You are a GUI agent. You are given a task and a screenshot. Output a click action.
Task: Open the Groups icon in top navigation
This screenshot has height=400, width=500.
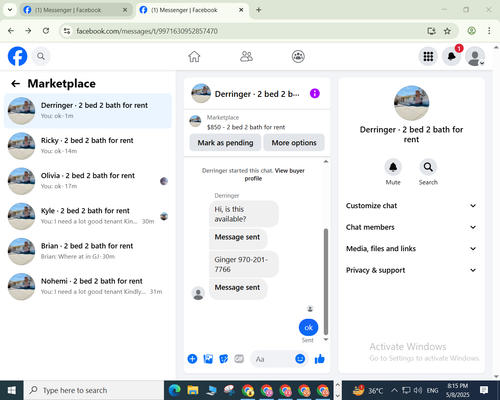(298, 56)
